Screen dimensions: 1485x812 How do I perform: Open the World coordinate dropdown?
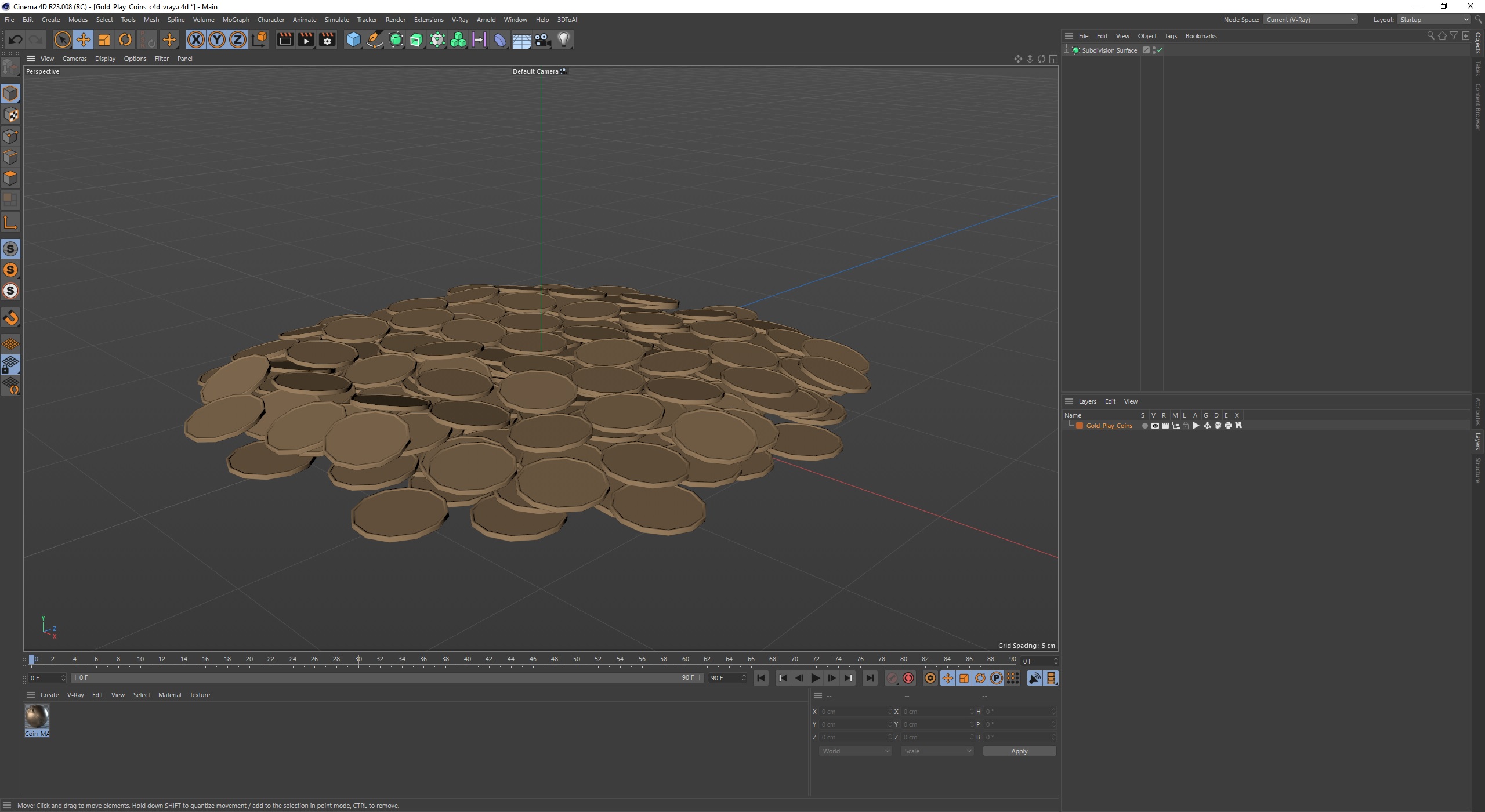[855, 751]
